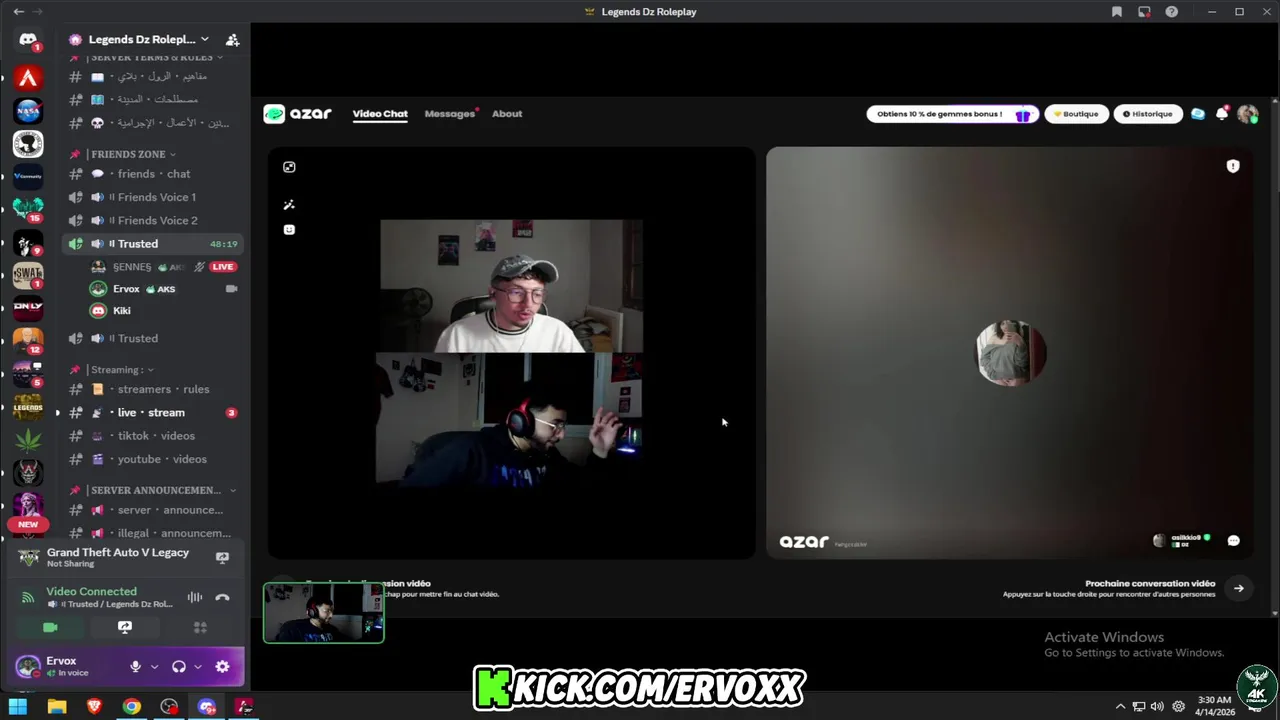Share Grand Theft Auto V screen icon
Screen dimensions: 1280x720
tap(223, 558)
